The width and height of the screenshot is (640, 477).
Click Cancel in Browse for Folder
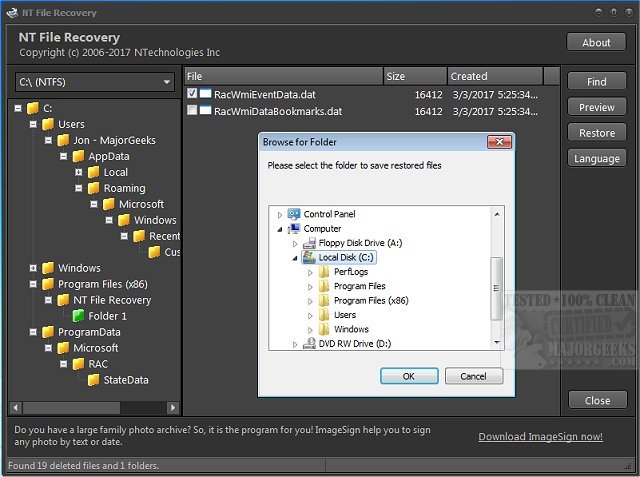(x=473, y=376)
